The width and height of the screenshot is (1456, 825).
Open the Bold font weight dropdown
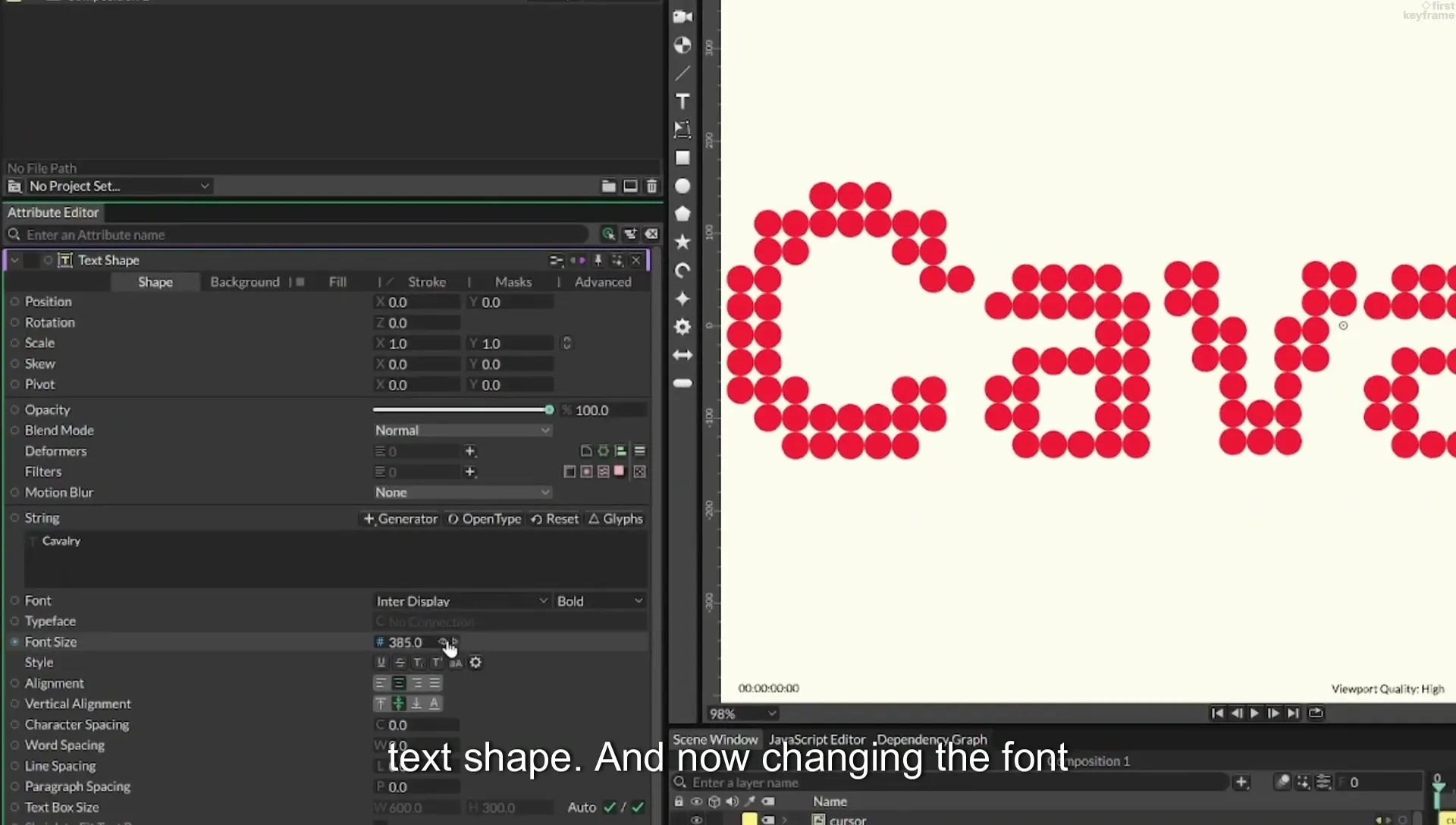[x=600, y=601]
